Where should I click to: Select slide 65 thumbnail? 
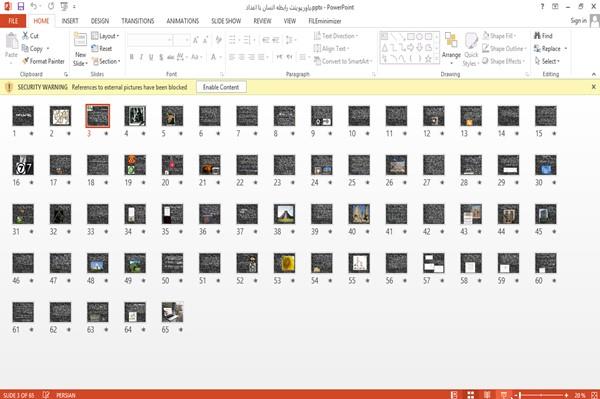click(172, 312)
